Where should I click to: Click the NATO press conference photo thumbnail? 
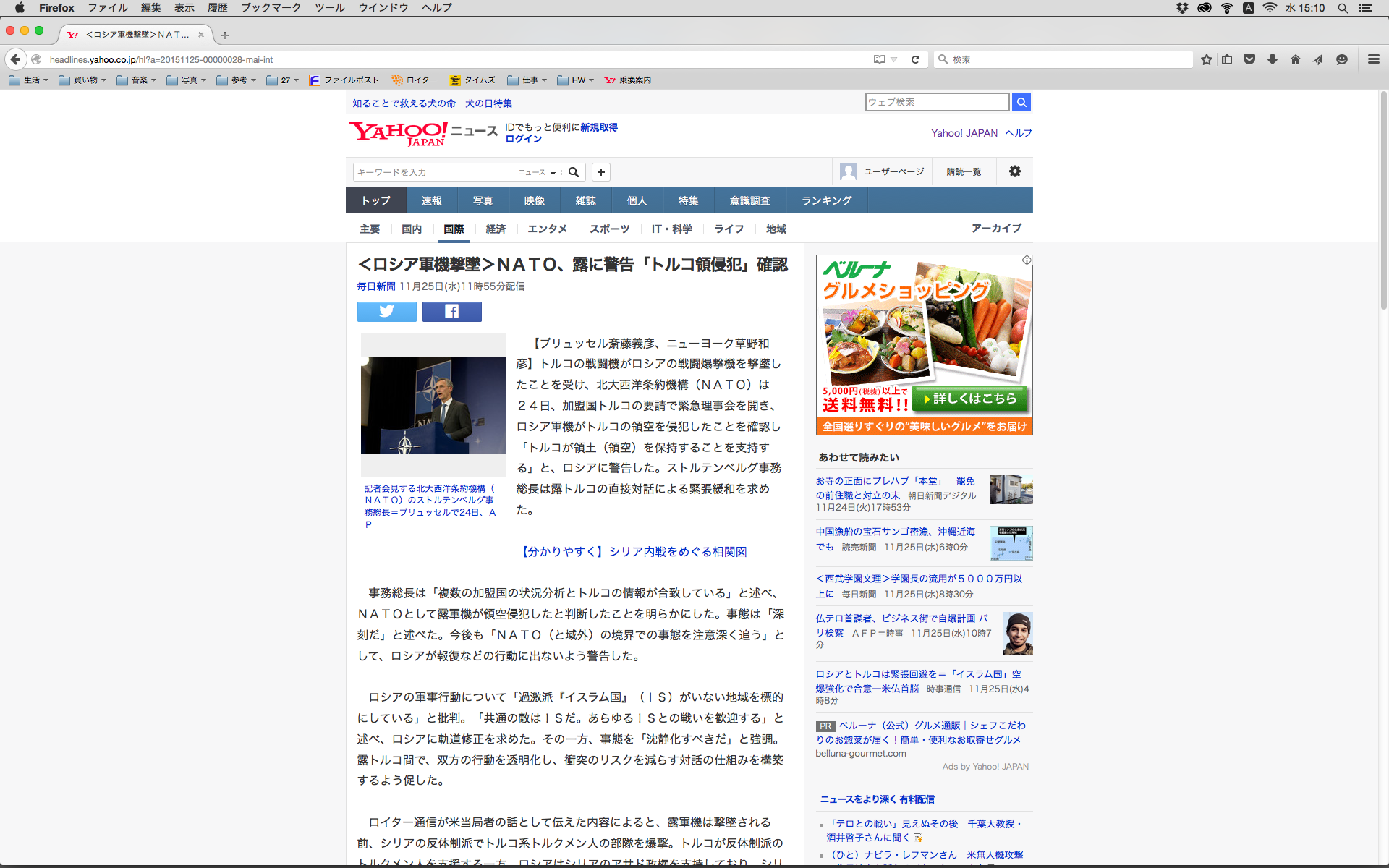pyautogui.click(x=433, y=404)
